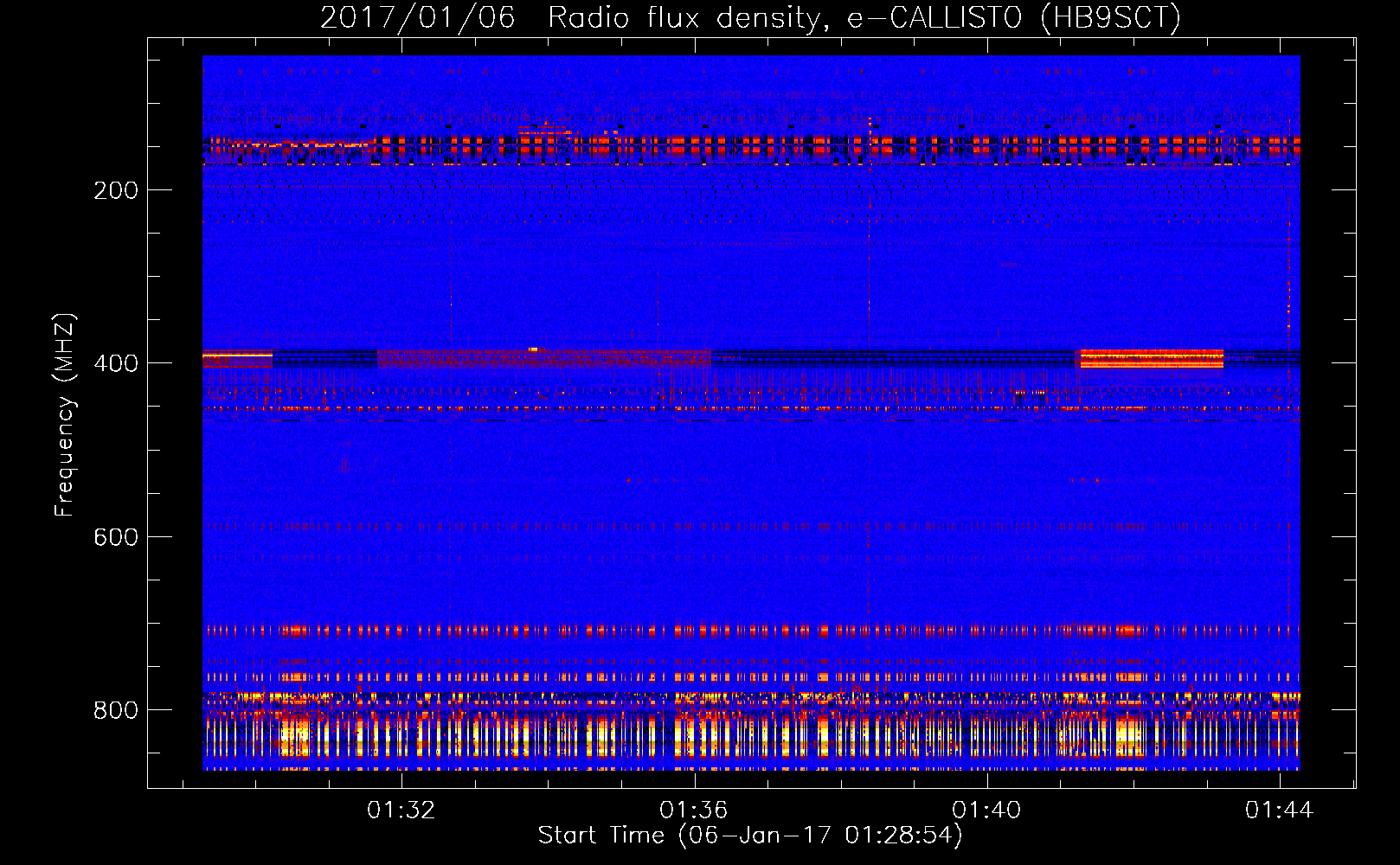This screenshot has width=1400, height=865.
Task: Click the 01:32 time tick label
Action: [401, 811]
